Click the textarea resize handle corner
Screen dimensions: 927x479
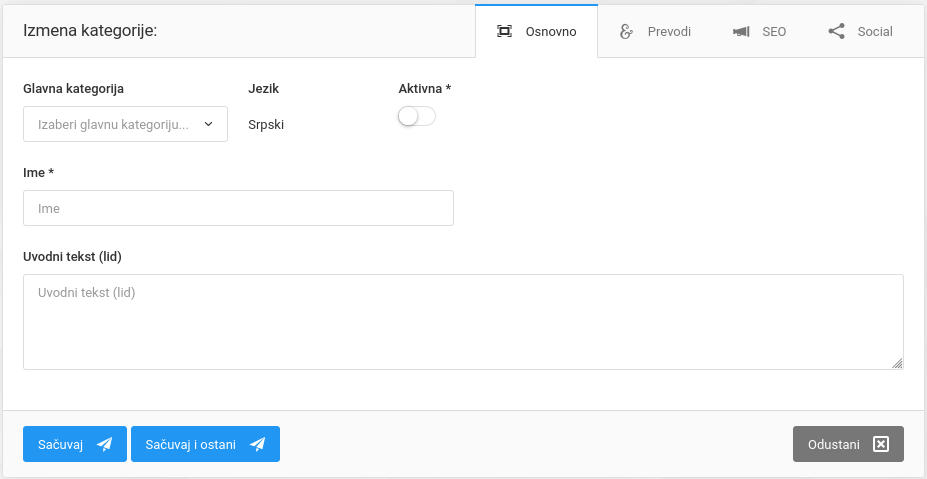pos(897,364)
